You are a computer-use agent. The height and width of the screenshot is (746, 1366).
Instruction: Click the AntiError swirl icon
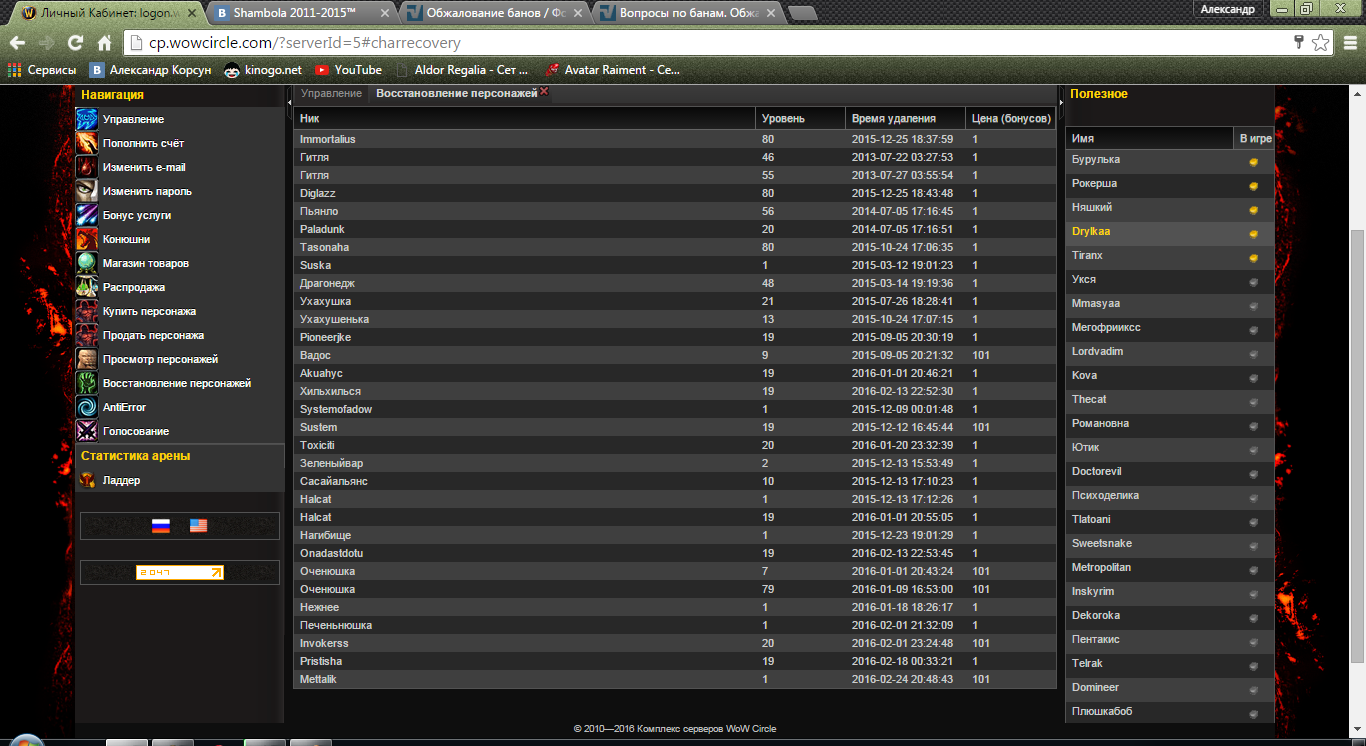pyautogui.click(x=87, y=407)
